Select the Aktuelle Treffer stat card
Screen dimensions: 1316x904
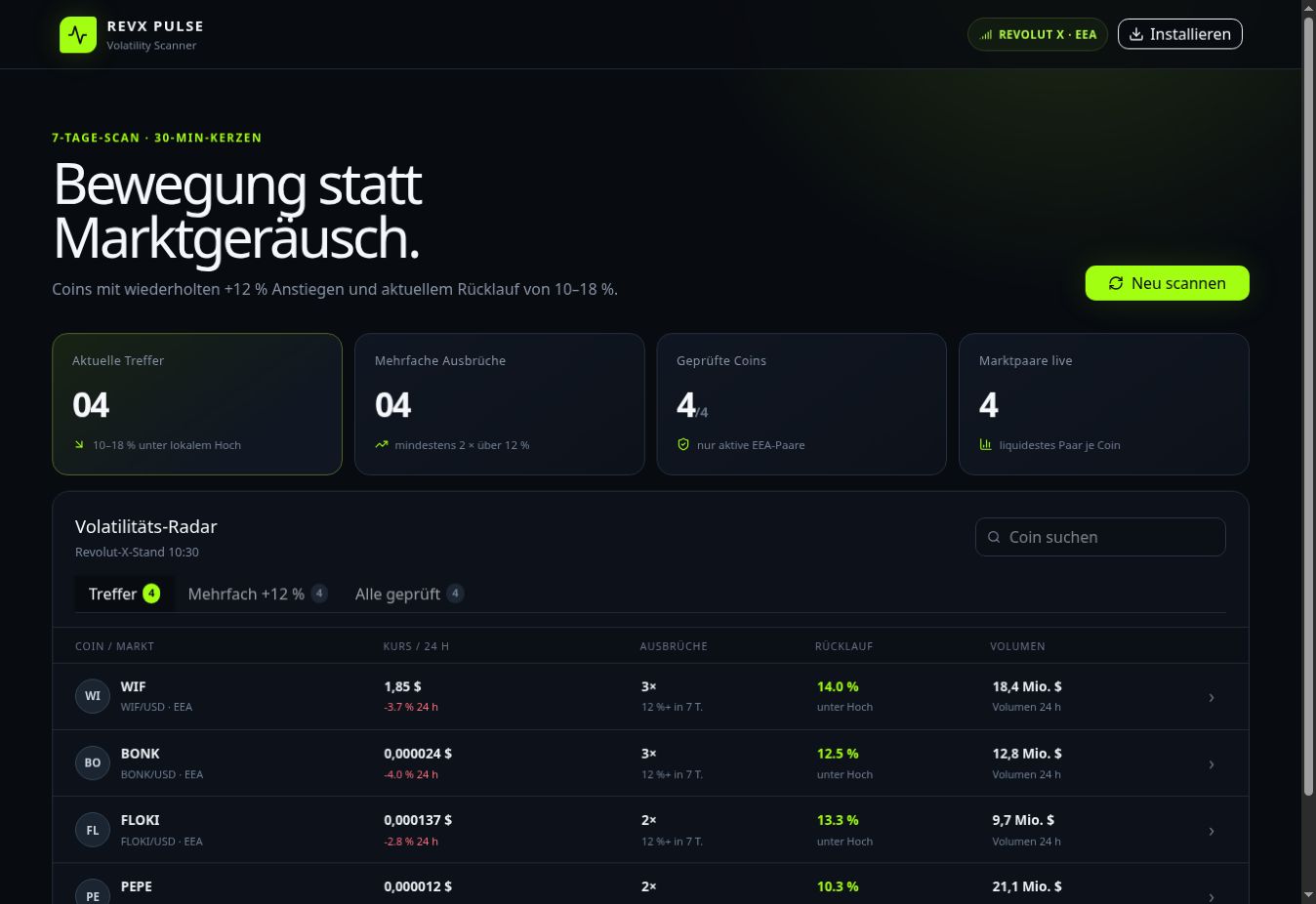[197, 404]
